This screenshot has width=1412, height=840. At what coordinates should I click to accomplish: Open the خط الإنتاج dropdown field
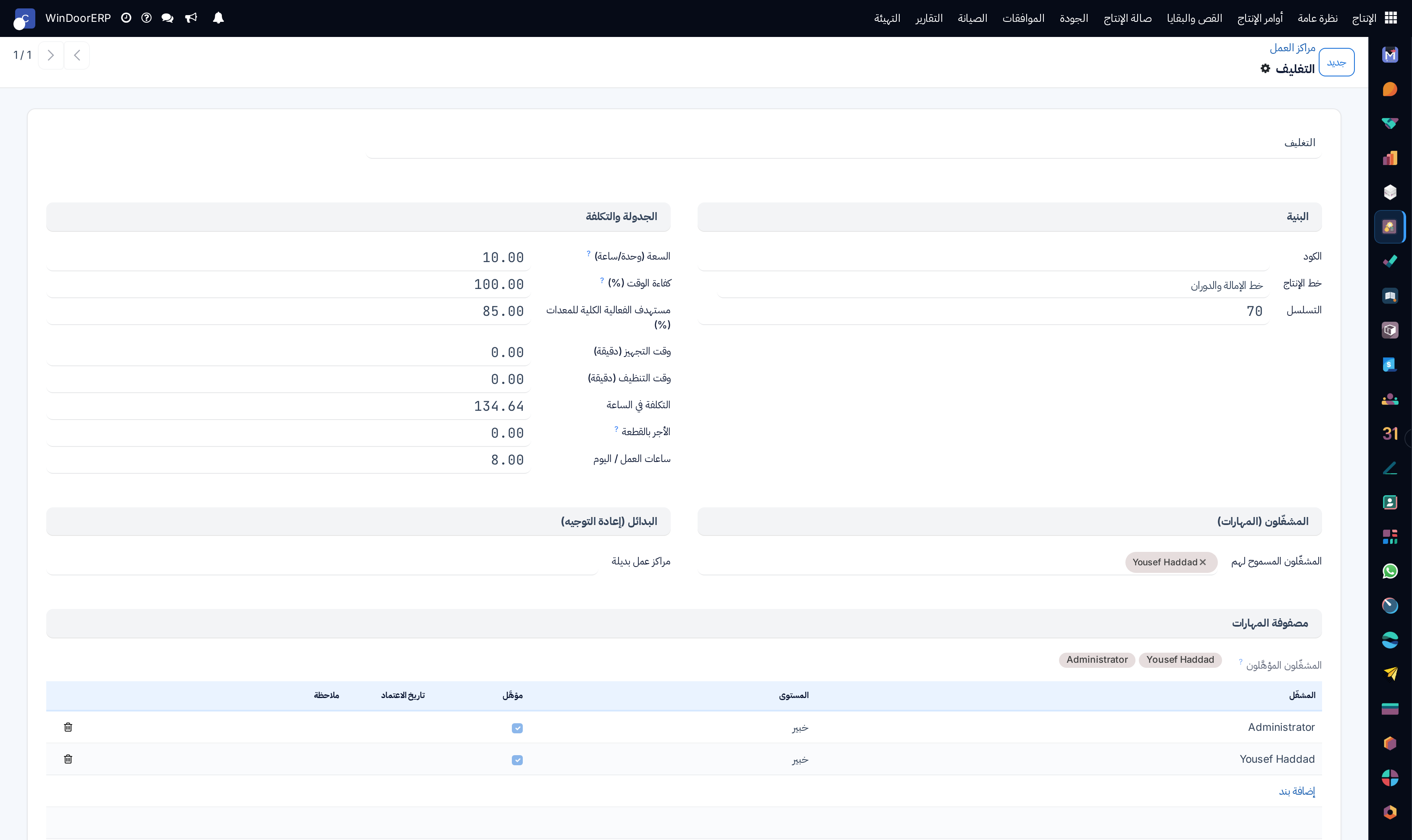click(993, 285)
